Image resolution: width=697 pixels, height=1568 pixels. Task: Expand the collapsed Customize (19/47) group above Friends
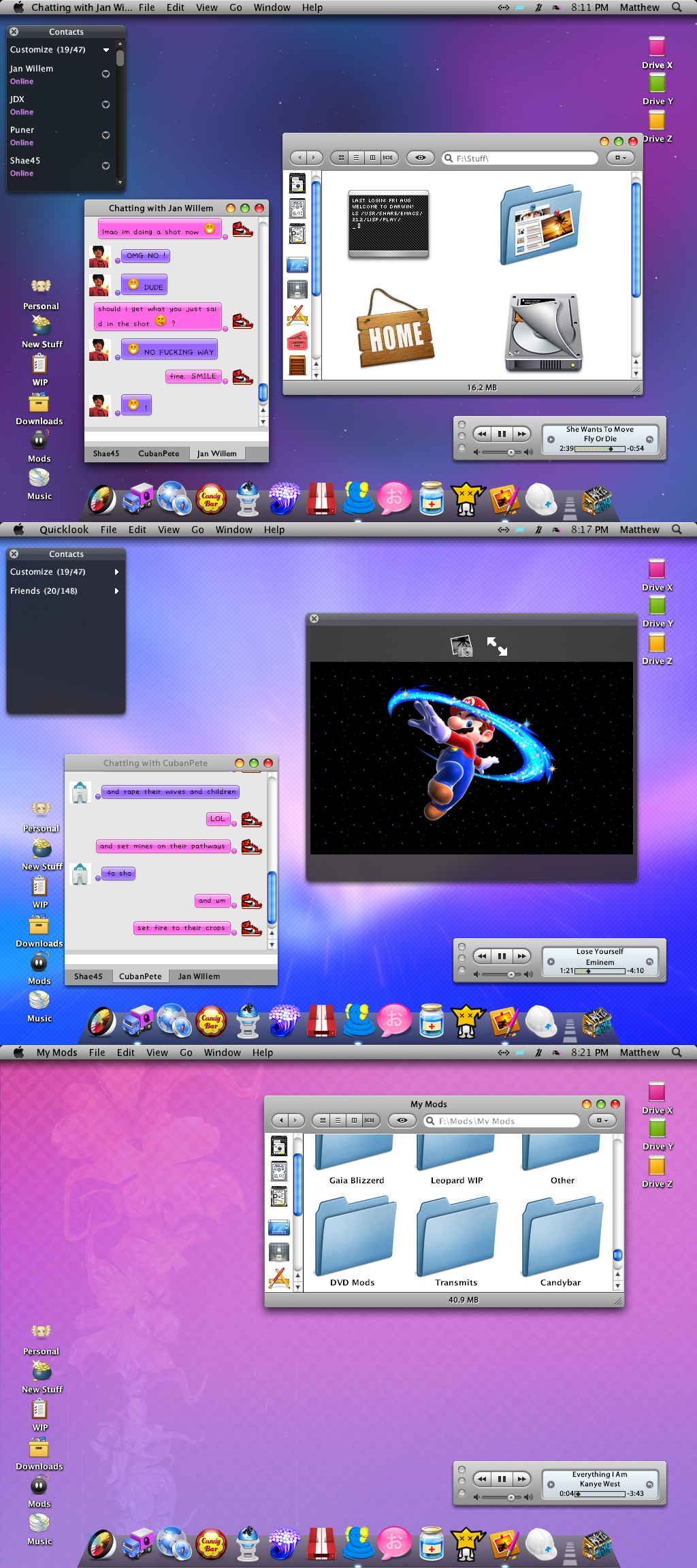[x=116, y=572]
